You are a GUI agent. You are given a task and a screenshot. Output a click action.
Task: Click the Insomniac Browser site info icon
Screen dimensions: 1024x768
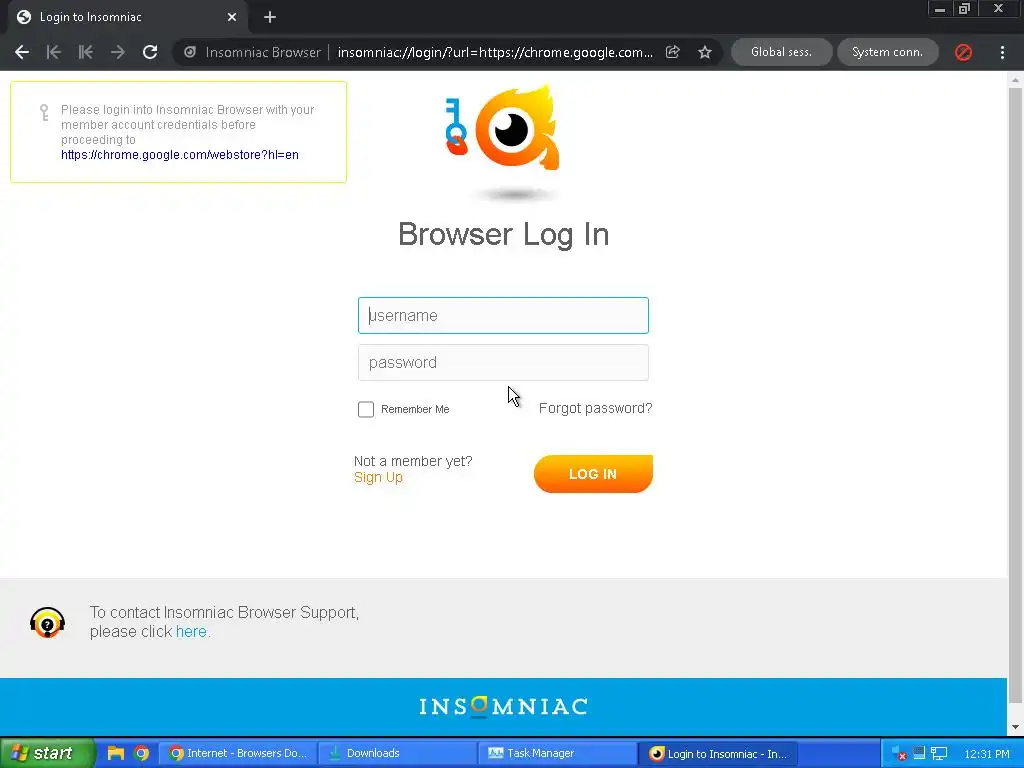point(190,52)
